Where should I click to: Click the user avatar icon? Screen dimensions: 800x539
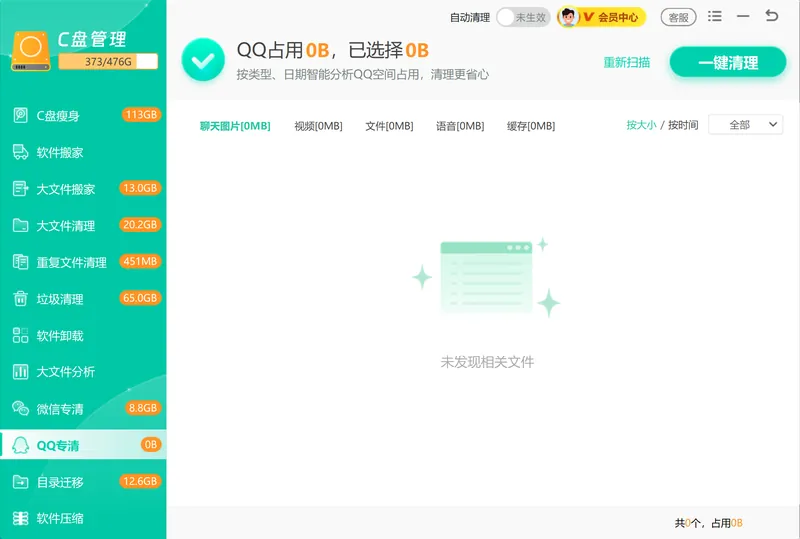click(x=568, y=17)
